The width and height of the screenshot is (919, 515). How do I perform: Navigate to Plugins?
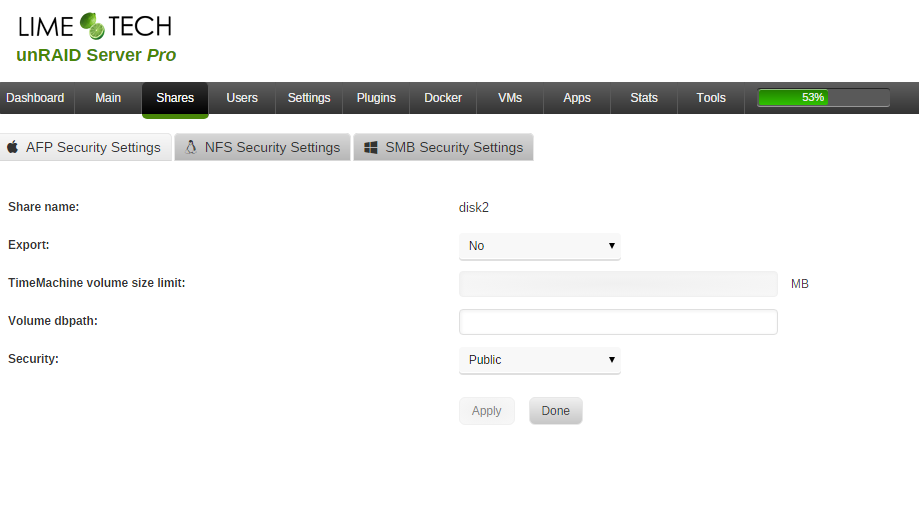(x=376, y=98)
